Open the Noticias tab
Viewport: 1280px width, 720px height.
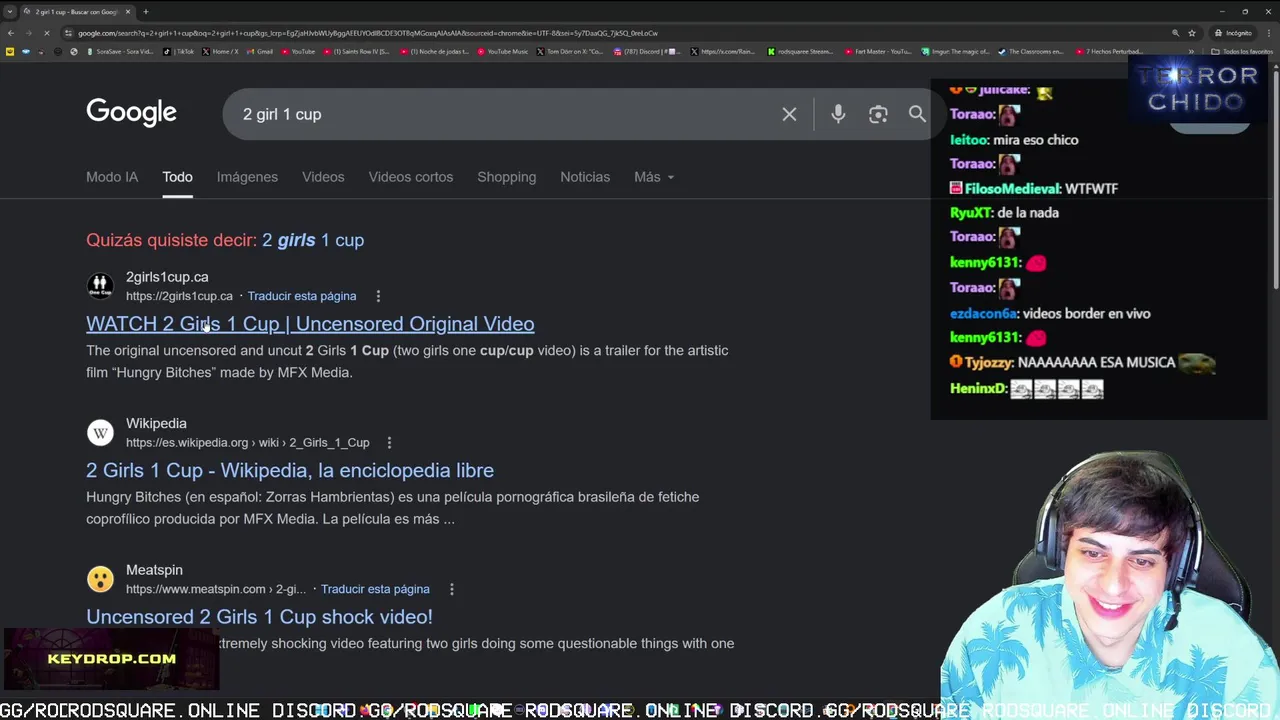(585, 177)
